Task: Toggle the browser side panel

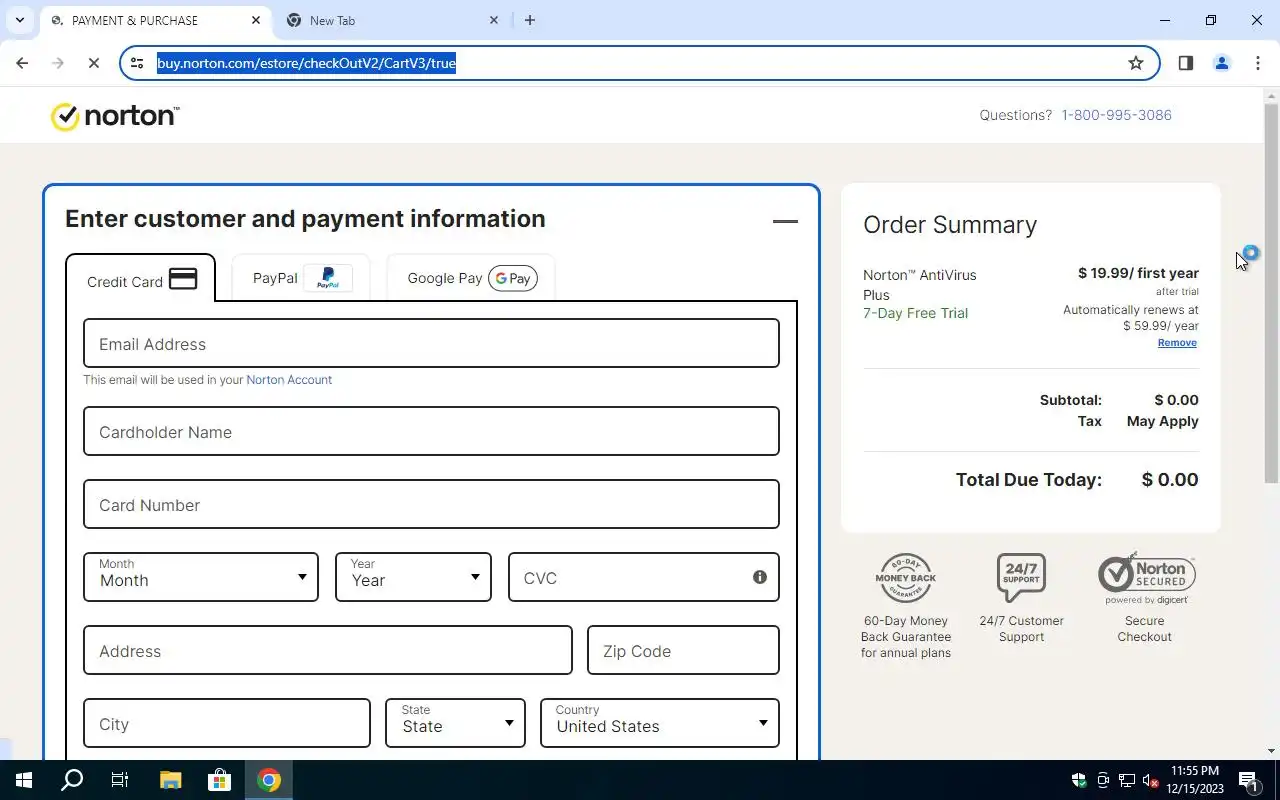Action: 1186,63
